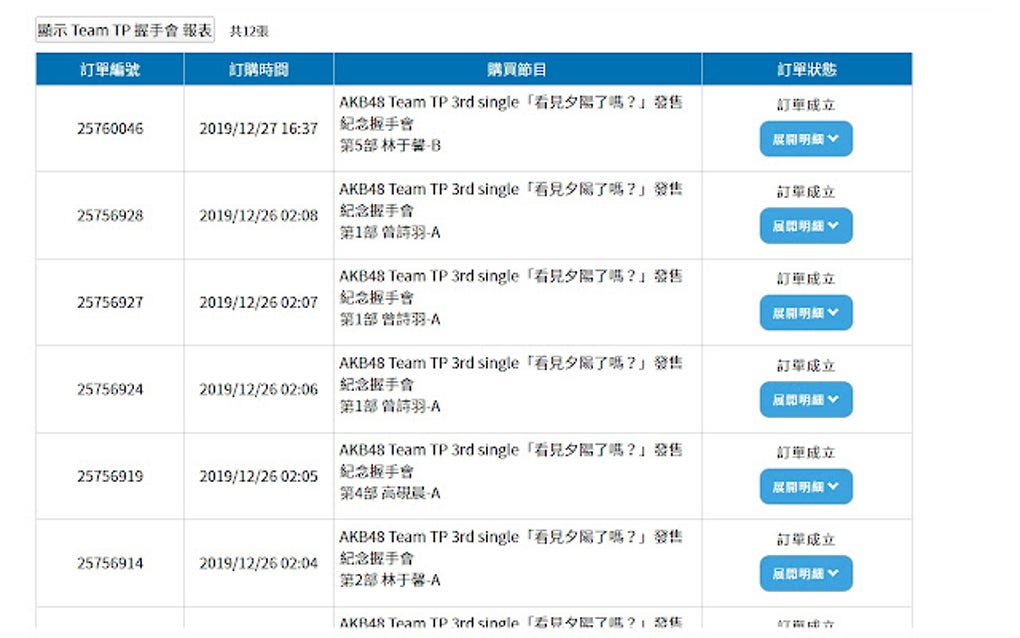Screen dimensions: 1020x638
Task: Click 第1部 曾詩羽-A in order 25756928
Action: pos(390,233)
